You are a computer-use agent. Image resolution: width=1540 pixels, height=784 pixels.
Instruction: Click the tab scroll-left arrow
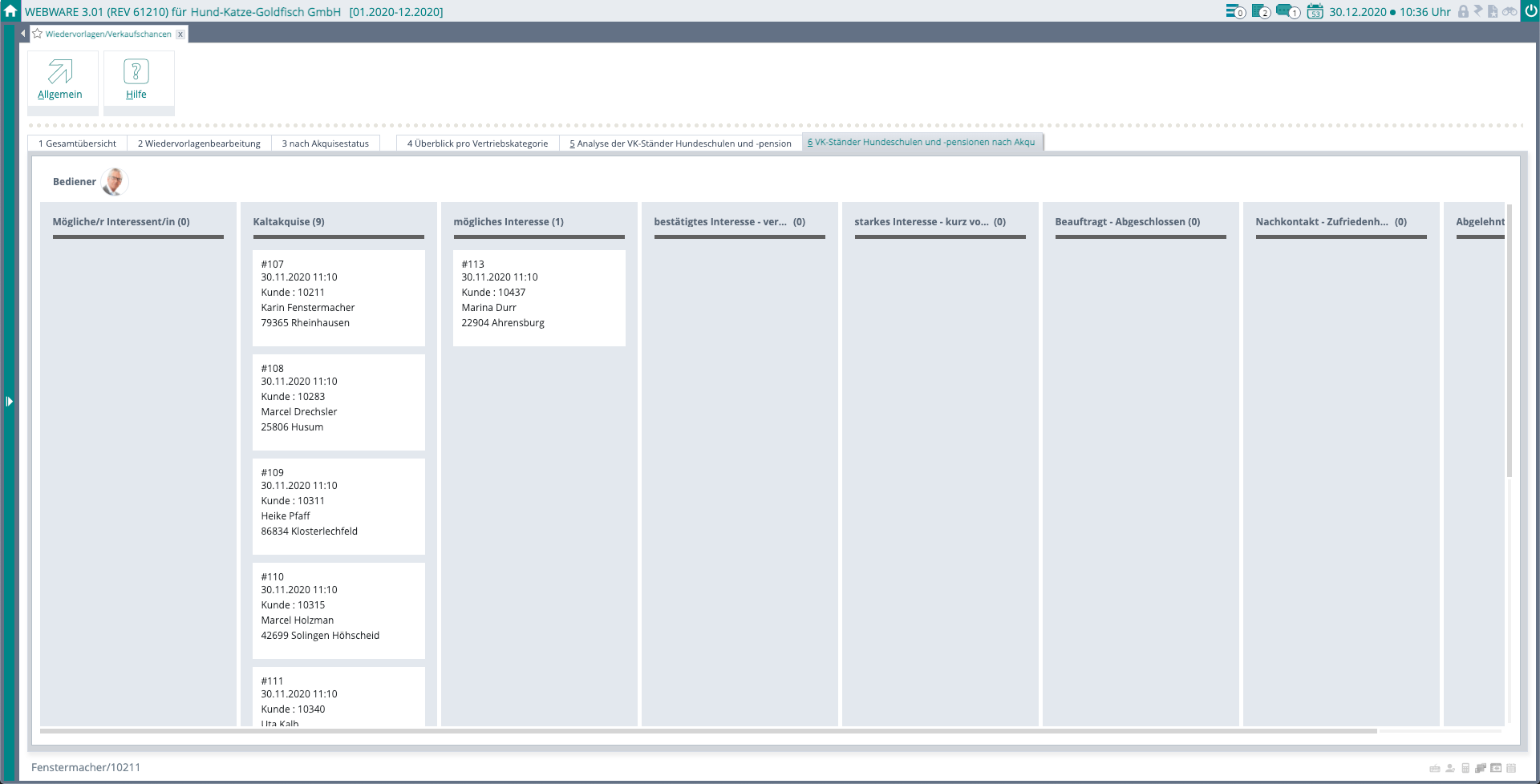tap(22, 34)
